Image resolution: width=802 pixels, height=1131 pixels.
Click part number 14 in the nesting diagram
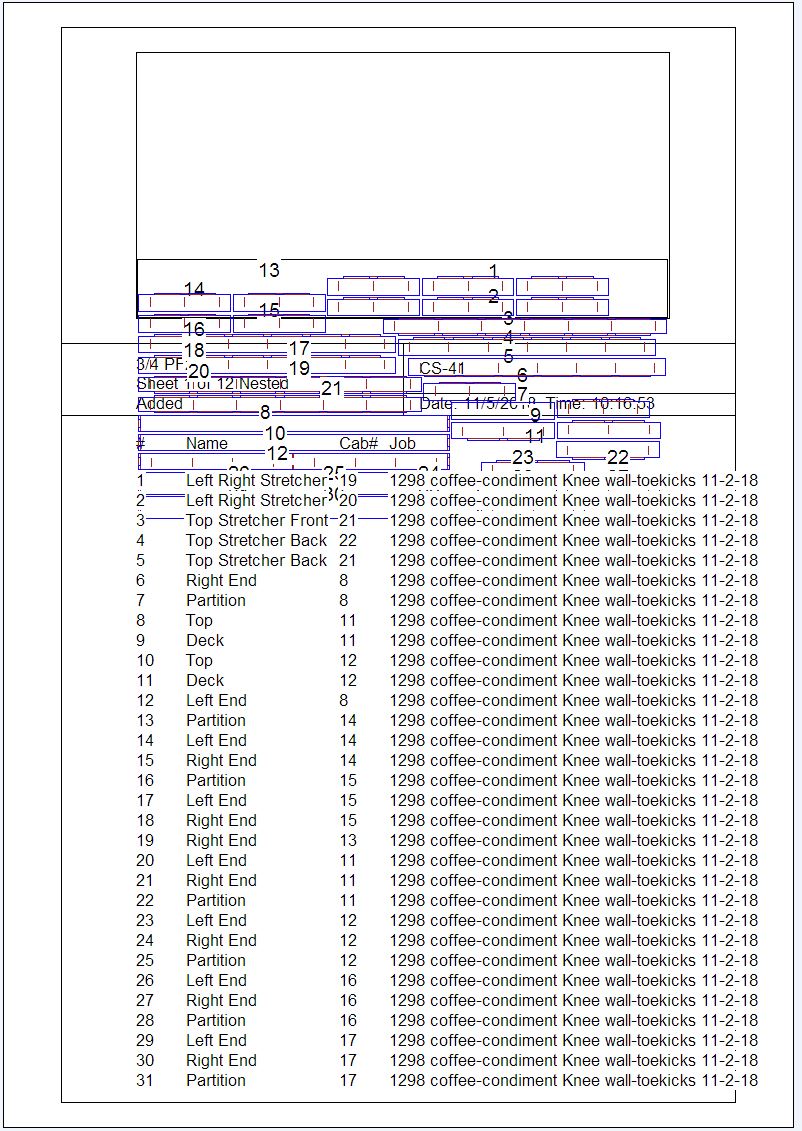(x=194, y=289)
